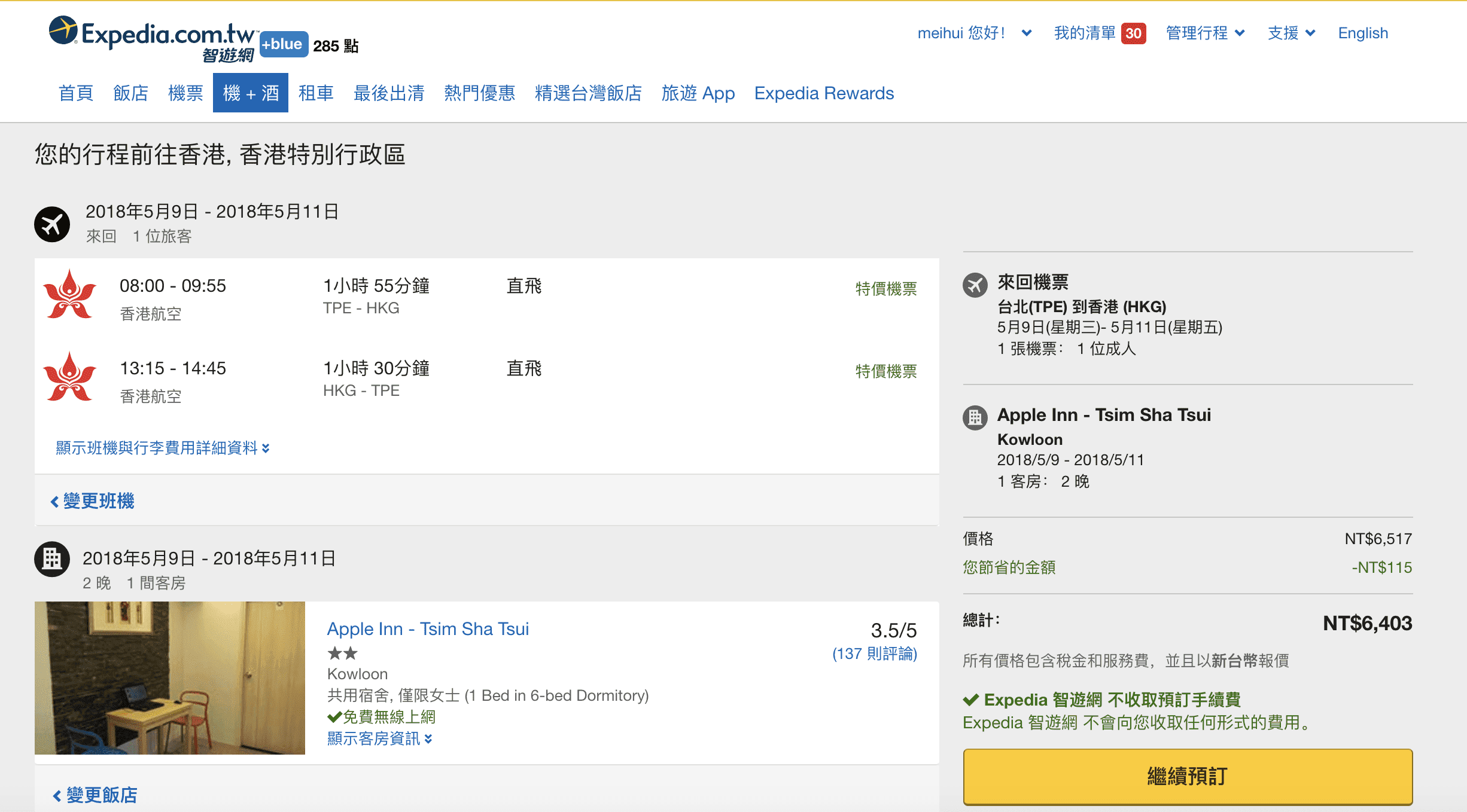Toggle 特價機票 on return flight

click(884, 369)
